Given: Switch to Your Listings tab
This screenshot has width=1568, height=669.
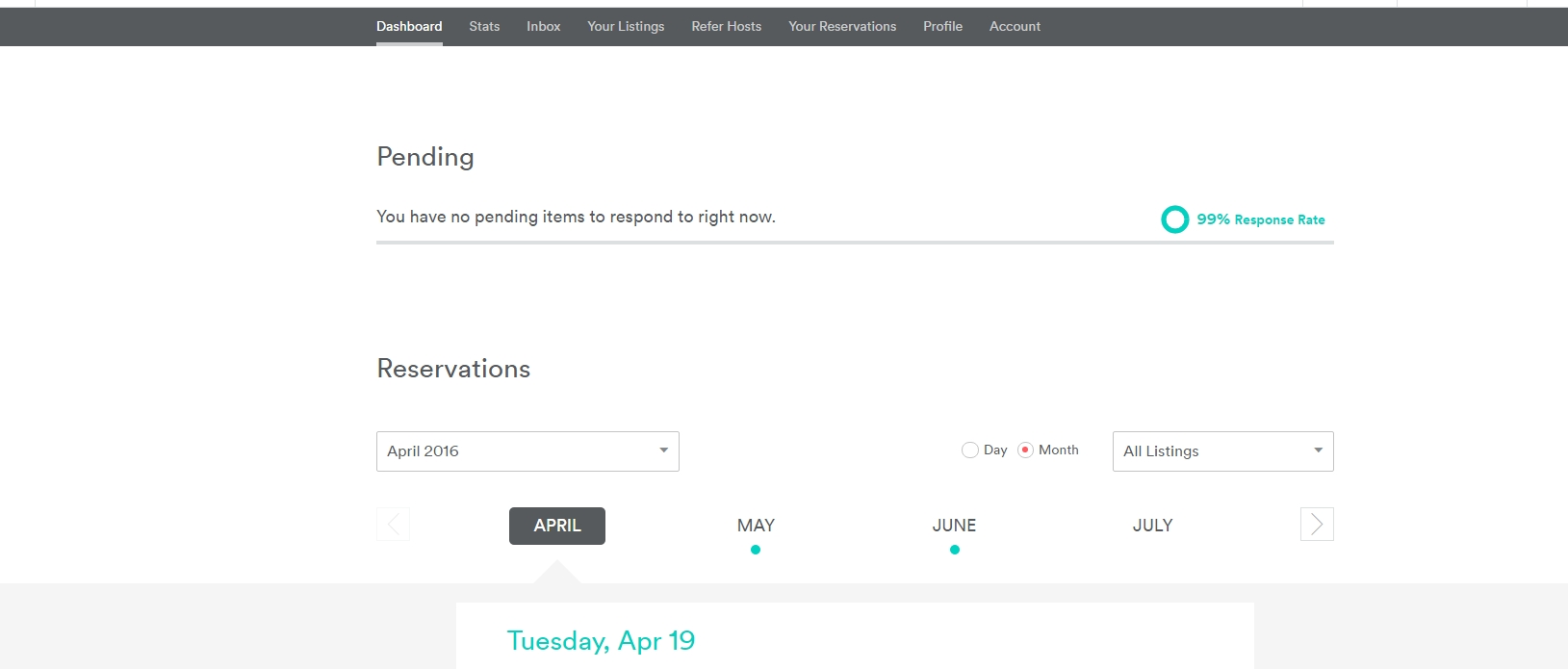Looking at the screenshot, I should (x=626, y=27).
